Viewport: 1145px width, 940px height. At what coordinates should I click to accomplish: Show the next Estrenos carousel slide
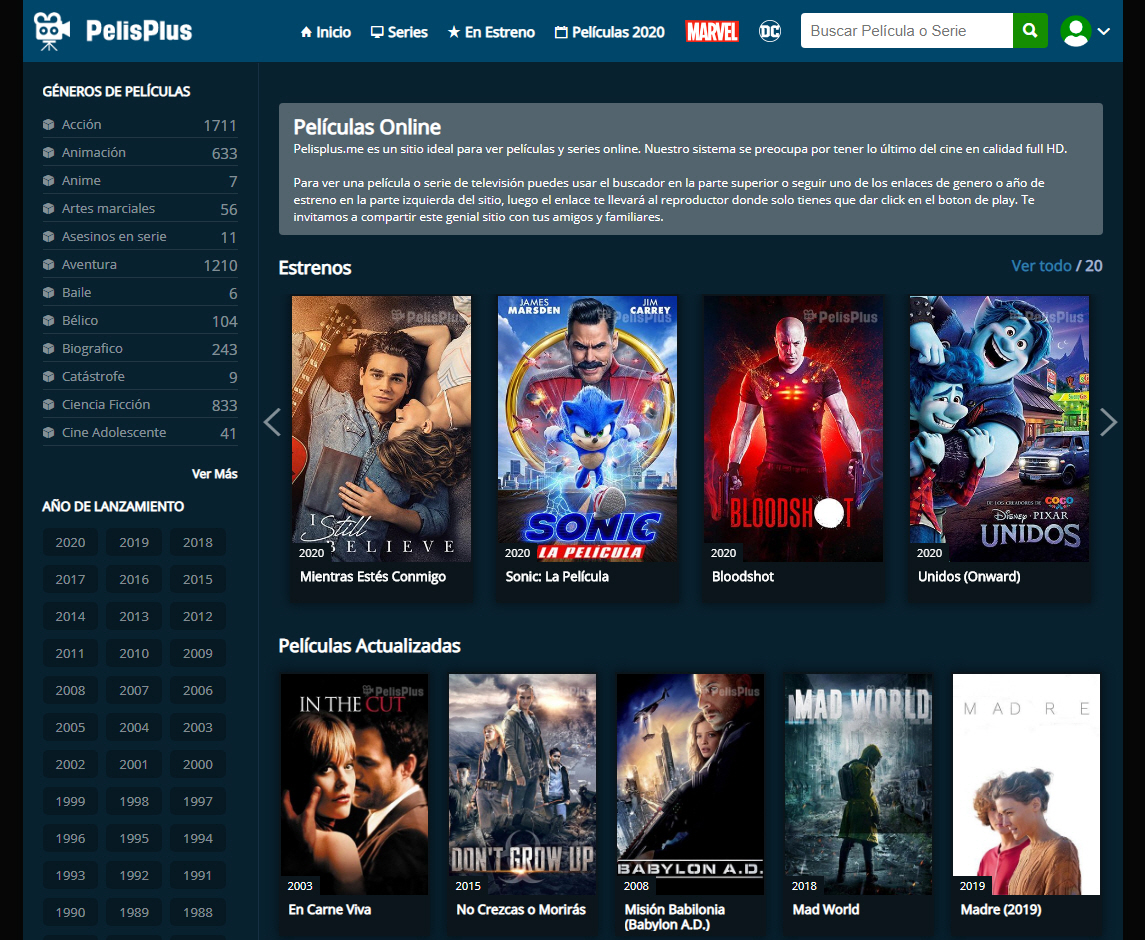(x=1108, y=422)
